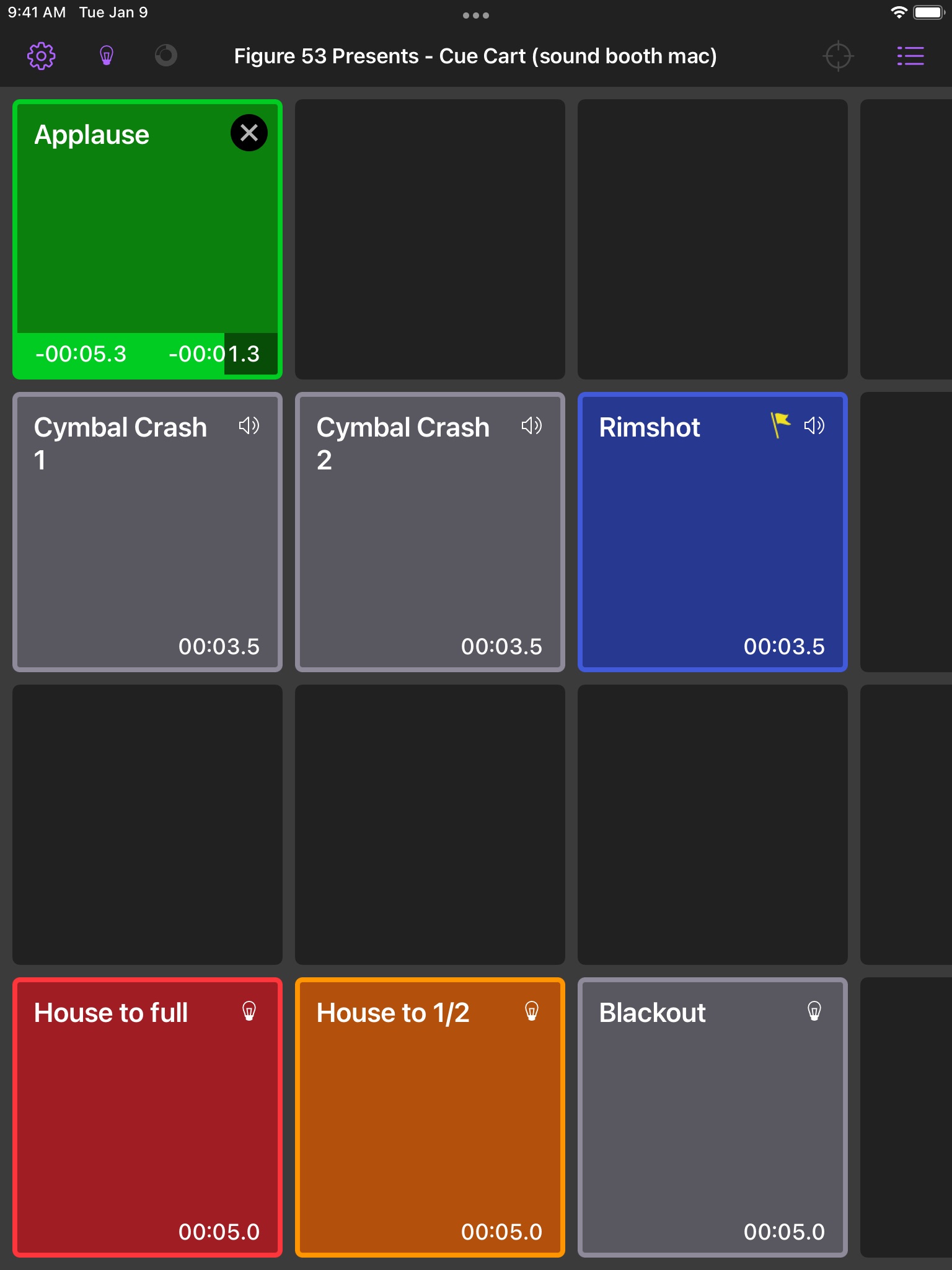The width and height of the screenshot is (952, 1270).
Task: Tap the bulb icon on House to 1/2
Action: click(532, 1011)
